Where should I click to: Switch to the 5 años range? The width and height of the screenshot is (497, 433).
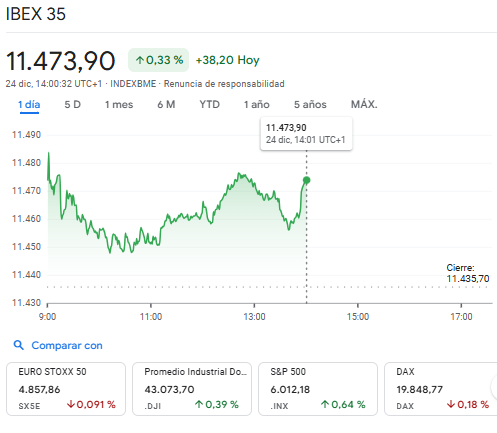[x=310, y=105]
